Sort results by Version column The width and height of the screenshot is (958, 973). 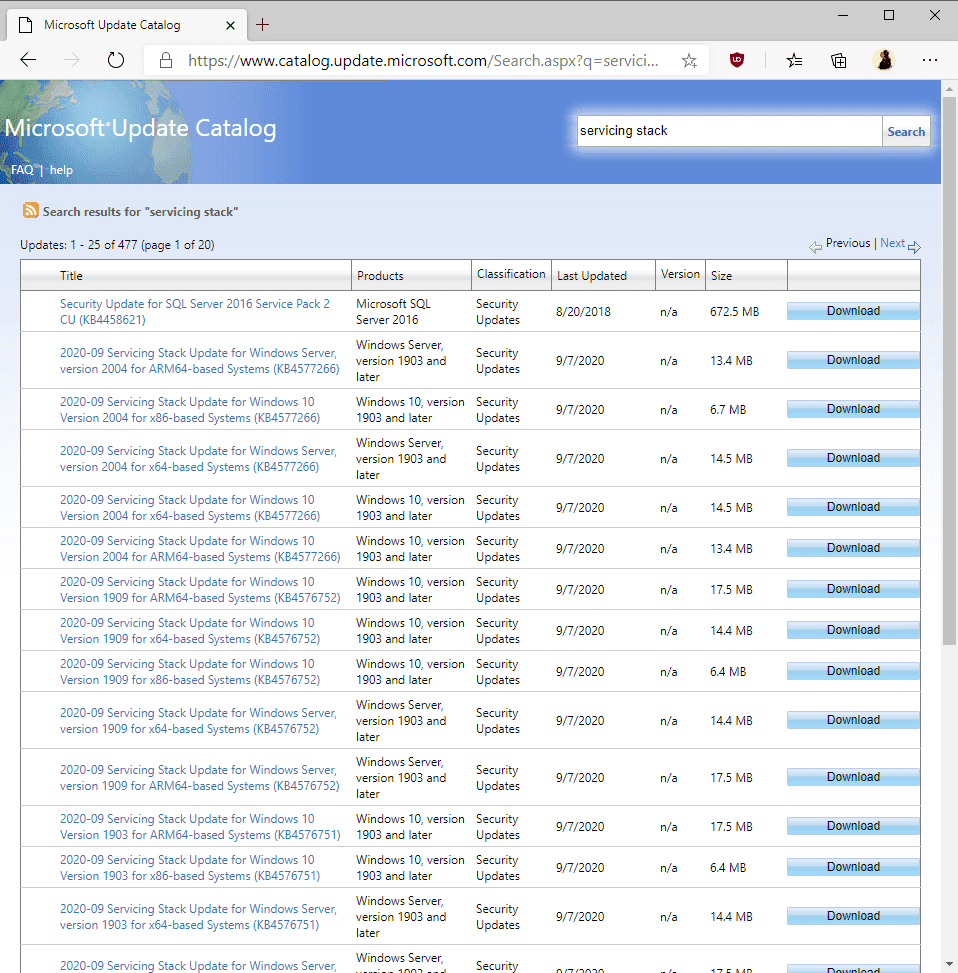[680, 274]
